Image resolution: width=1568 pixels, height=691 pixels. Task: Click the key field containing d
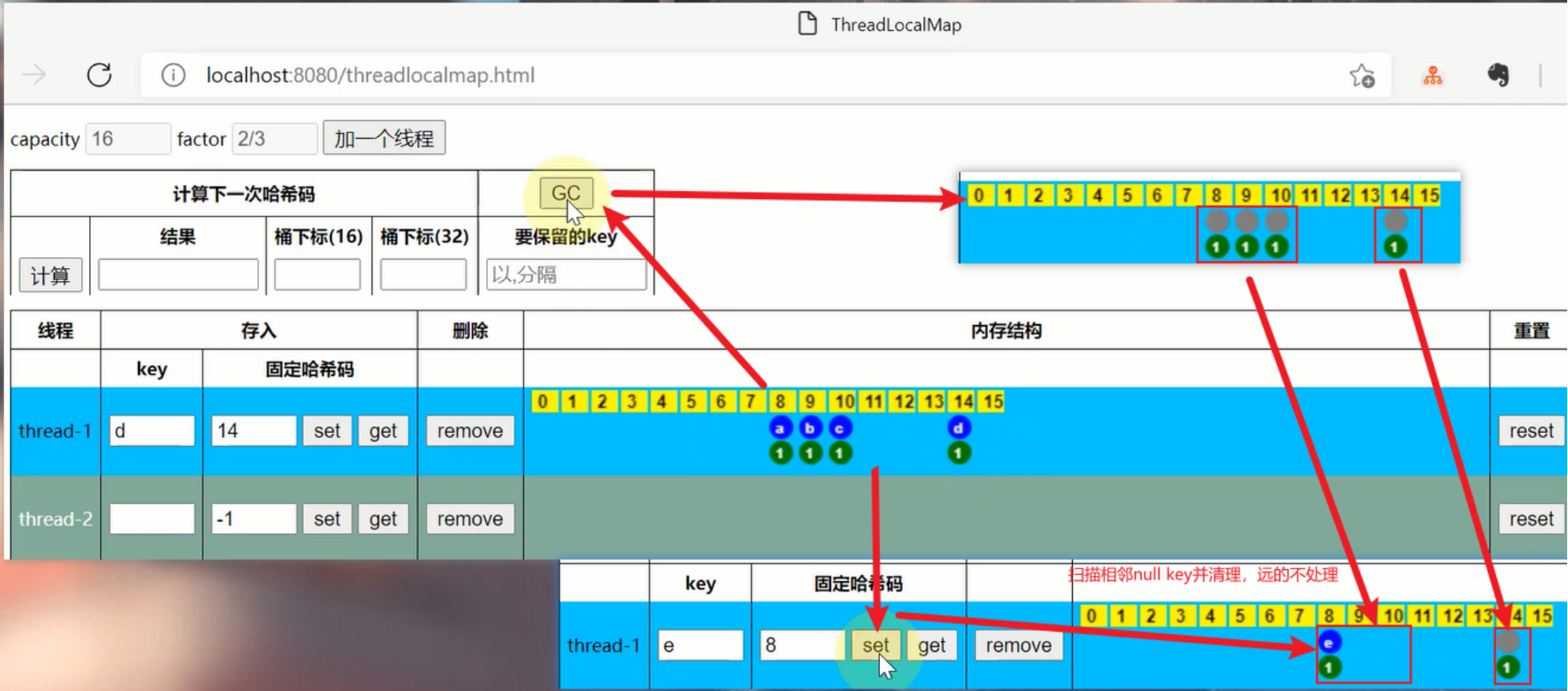tap(152, 430)
